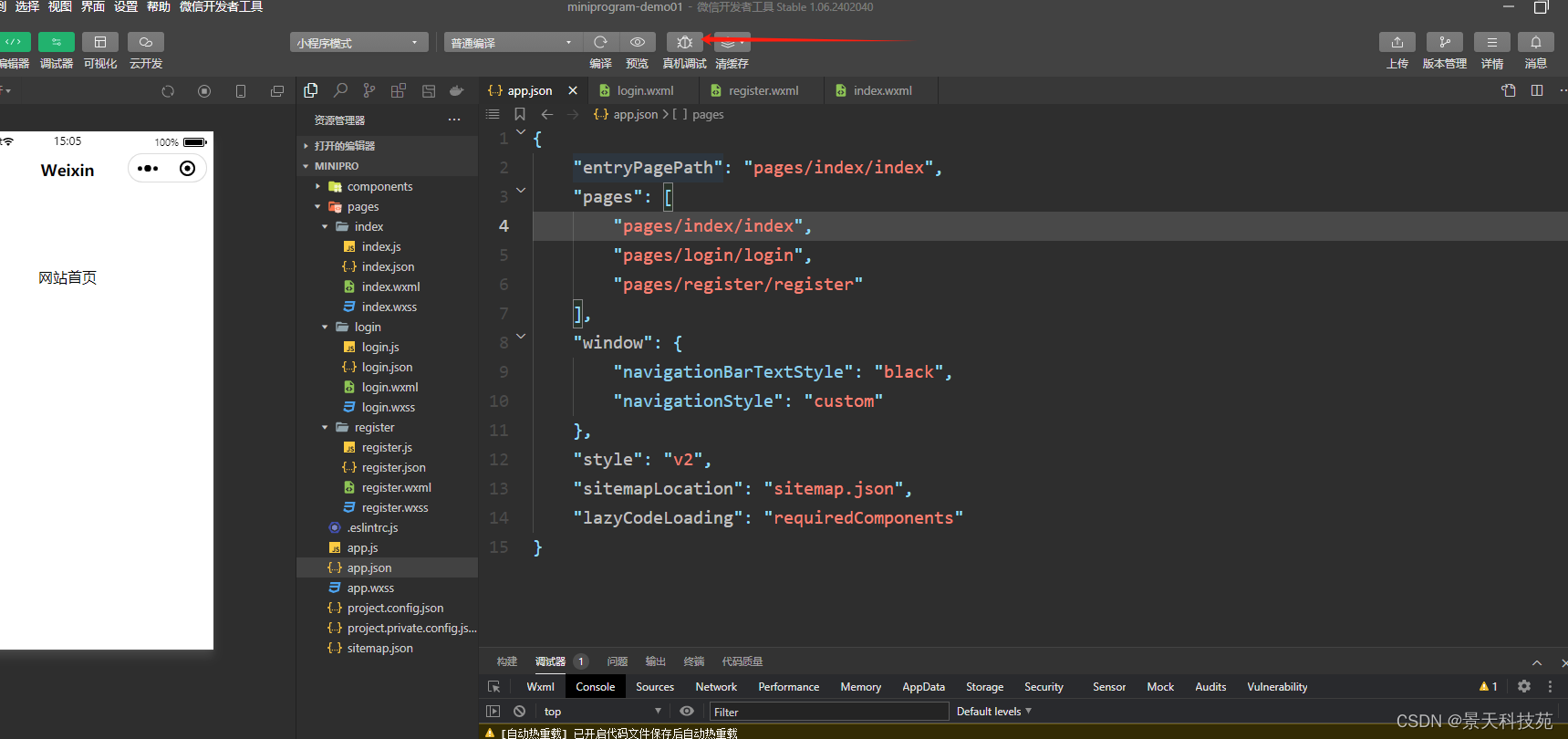
Task: Open the Default levels dropdown
Action: click(994, 712)
